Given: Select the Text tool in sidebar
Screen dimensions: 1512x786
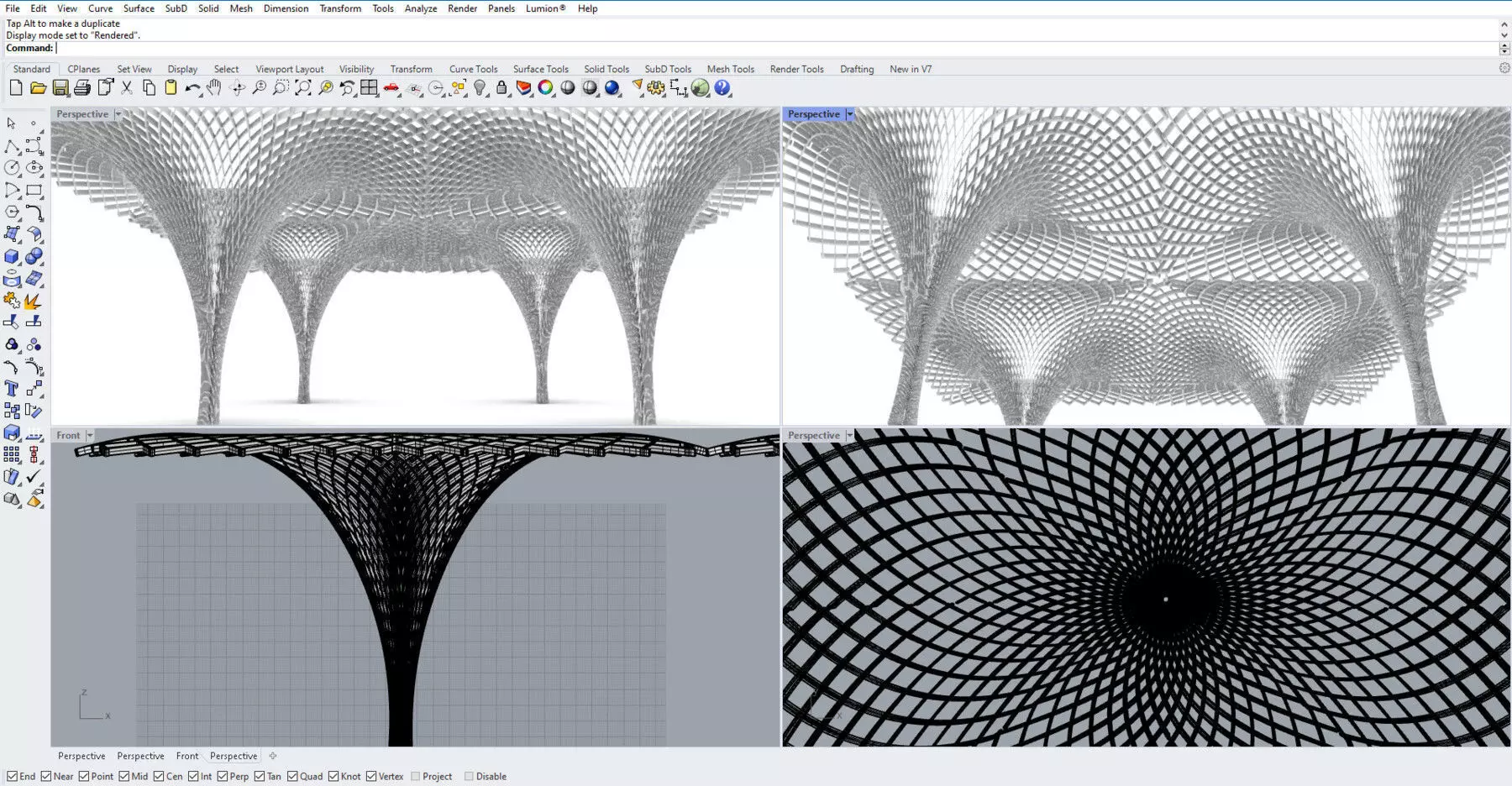Looking at the screenshot, I should coord(12,389).
